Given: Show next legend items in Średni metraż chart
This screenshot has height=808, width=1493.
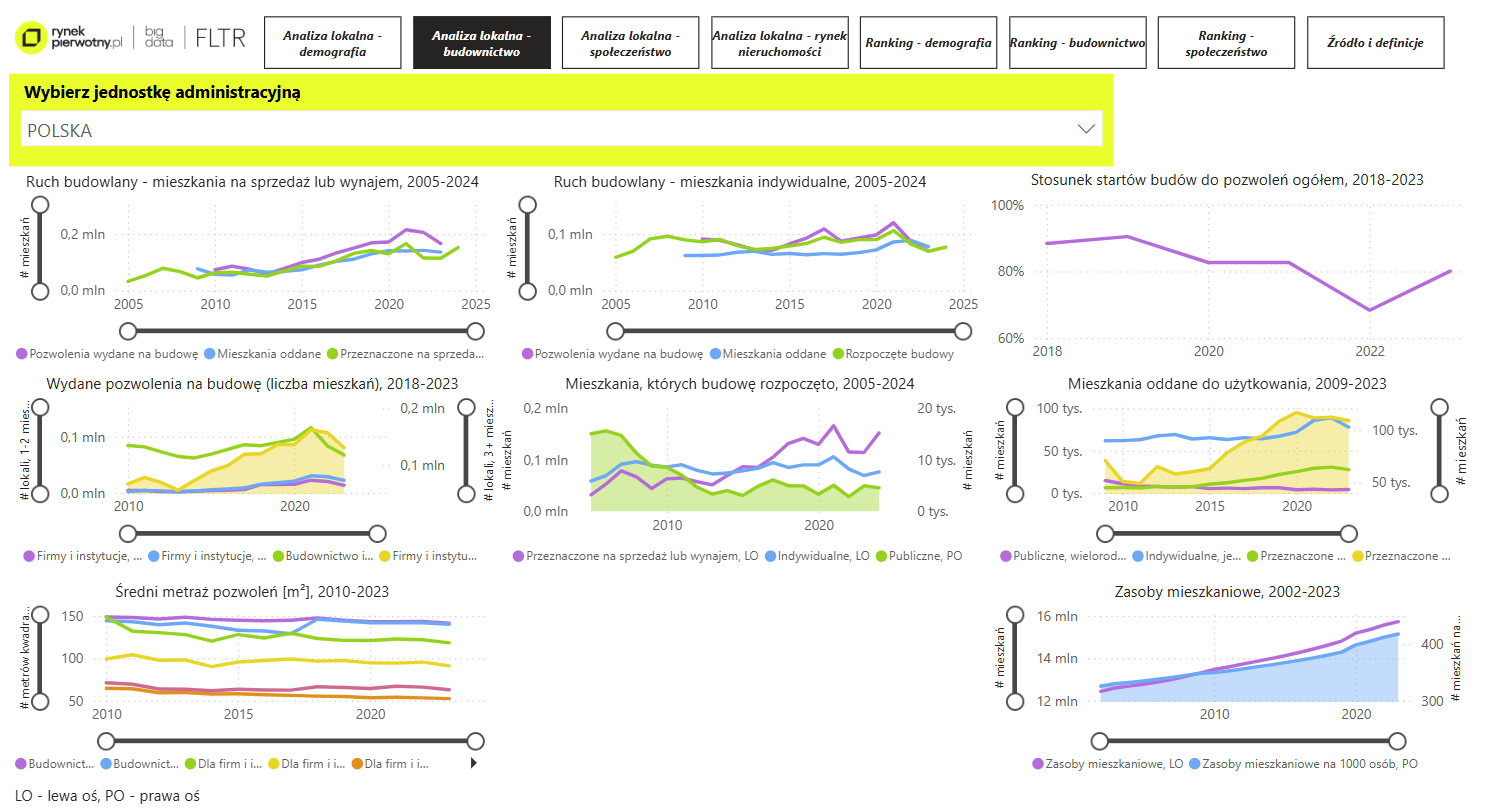Looking at the screenshot, I should [x=474, y=764].
